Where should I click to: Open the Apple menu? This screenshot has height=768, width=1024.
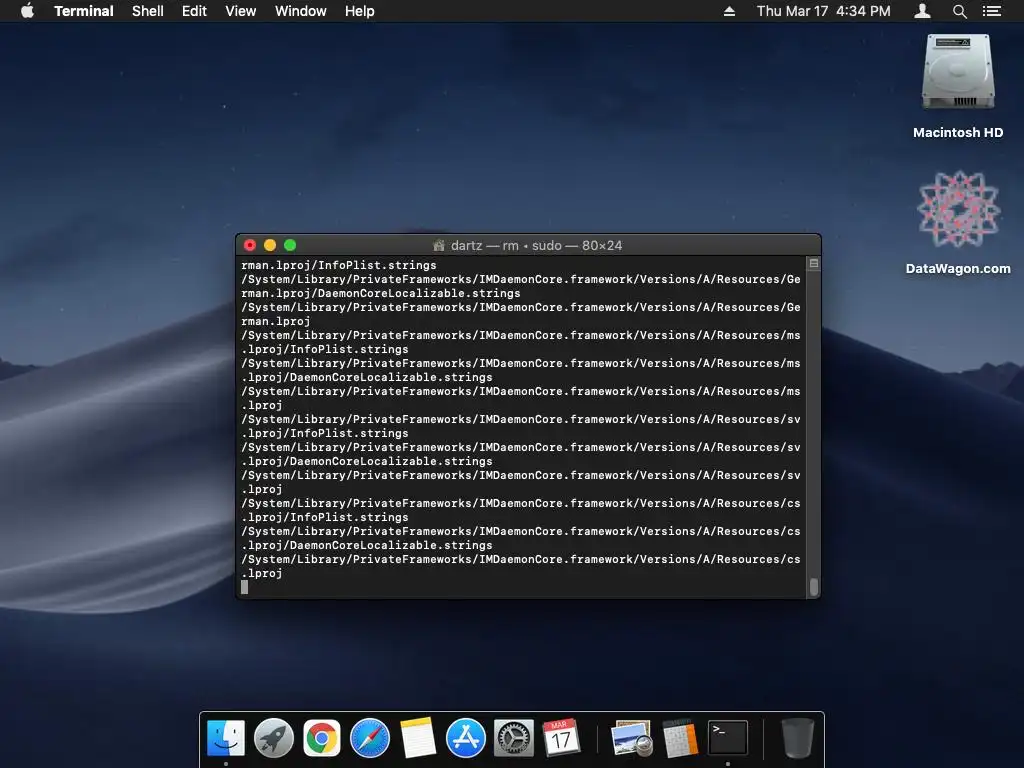click(x=27, y=11)
